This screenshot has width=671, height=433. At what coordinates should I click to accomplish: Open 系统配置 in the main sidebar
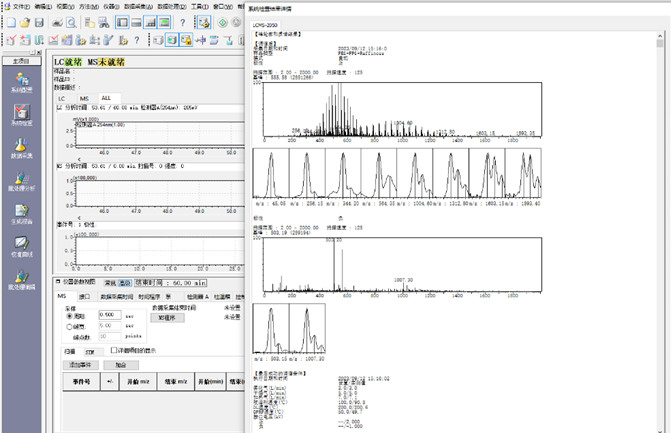pyautogui.click(x=22, y=83)
